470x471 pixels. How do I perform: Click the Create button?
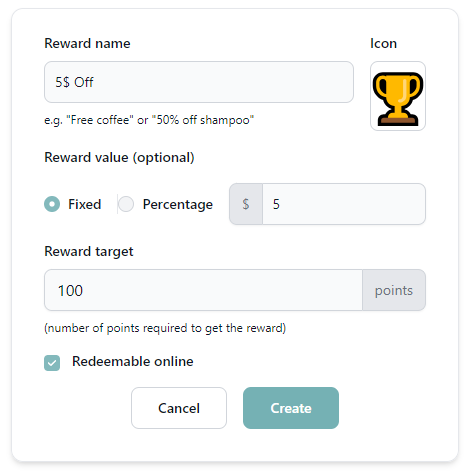pyautogui.click(x=291, y=408)
